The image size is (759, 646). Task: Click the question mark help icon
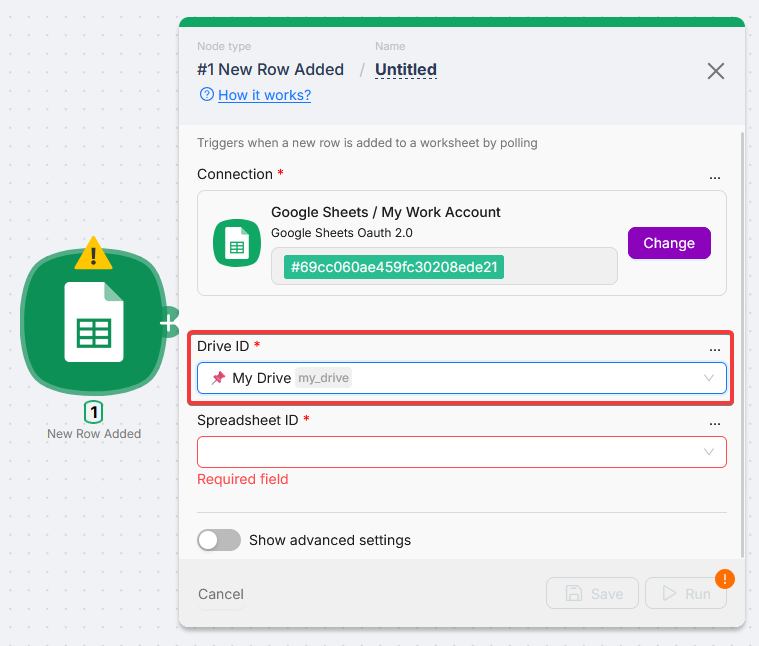pos(206,95)
